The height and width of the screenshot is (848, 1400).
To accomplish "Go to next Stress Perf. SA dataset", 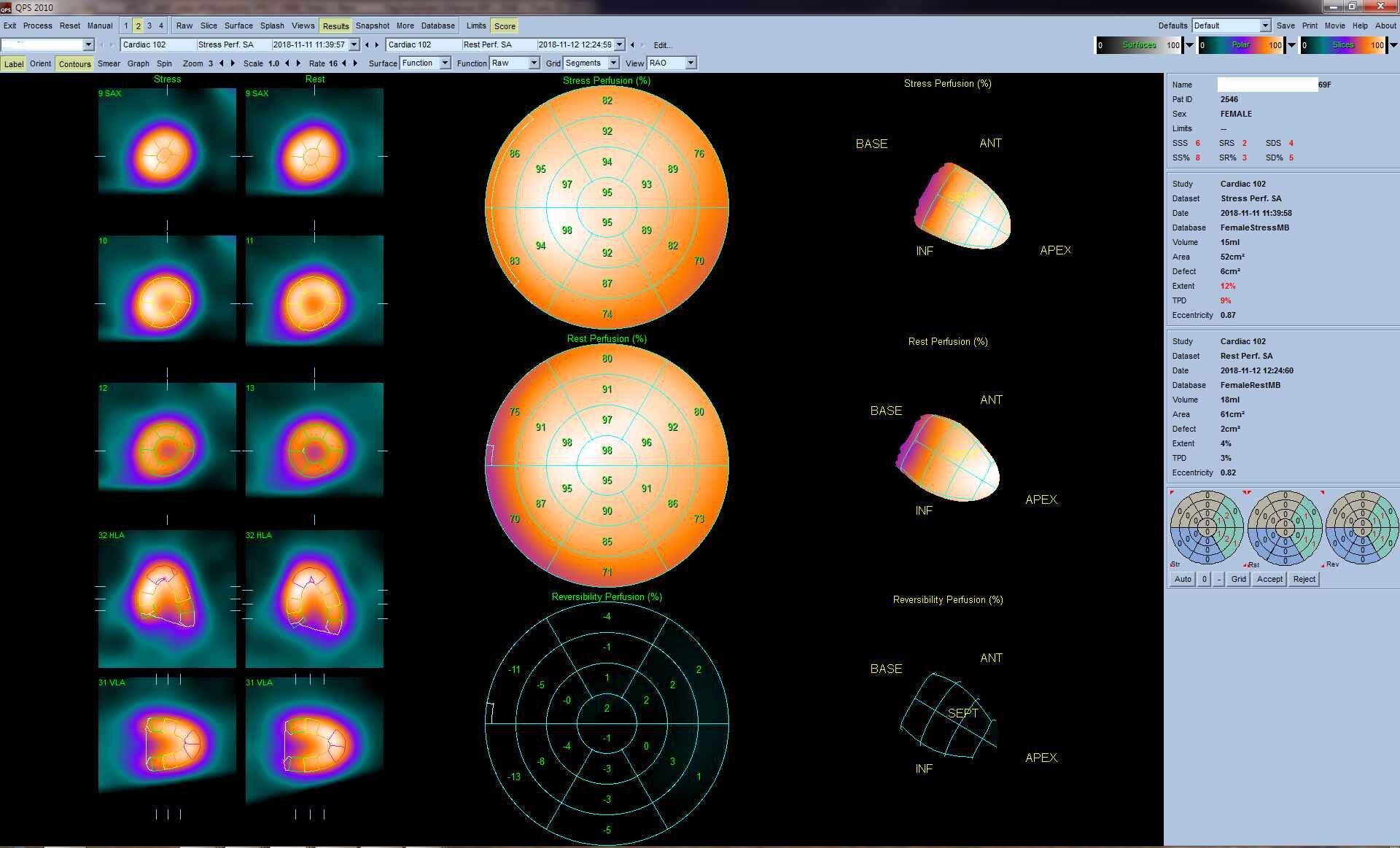I will (377, 44).
